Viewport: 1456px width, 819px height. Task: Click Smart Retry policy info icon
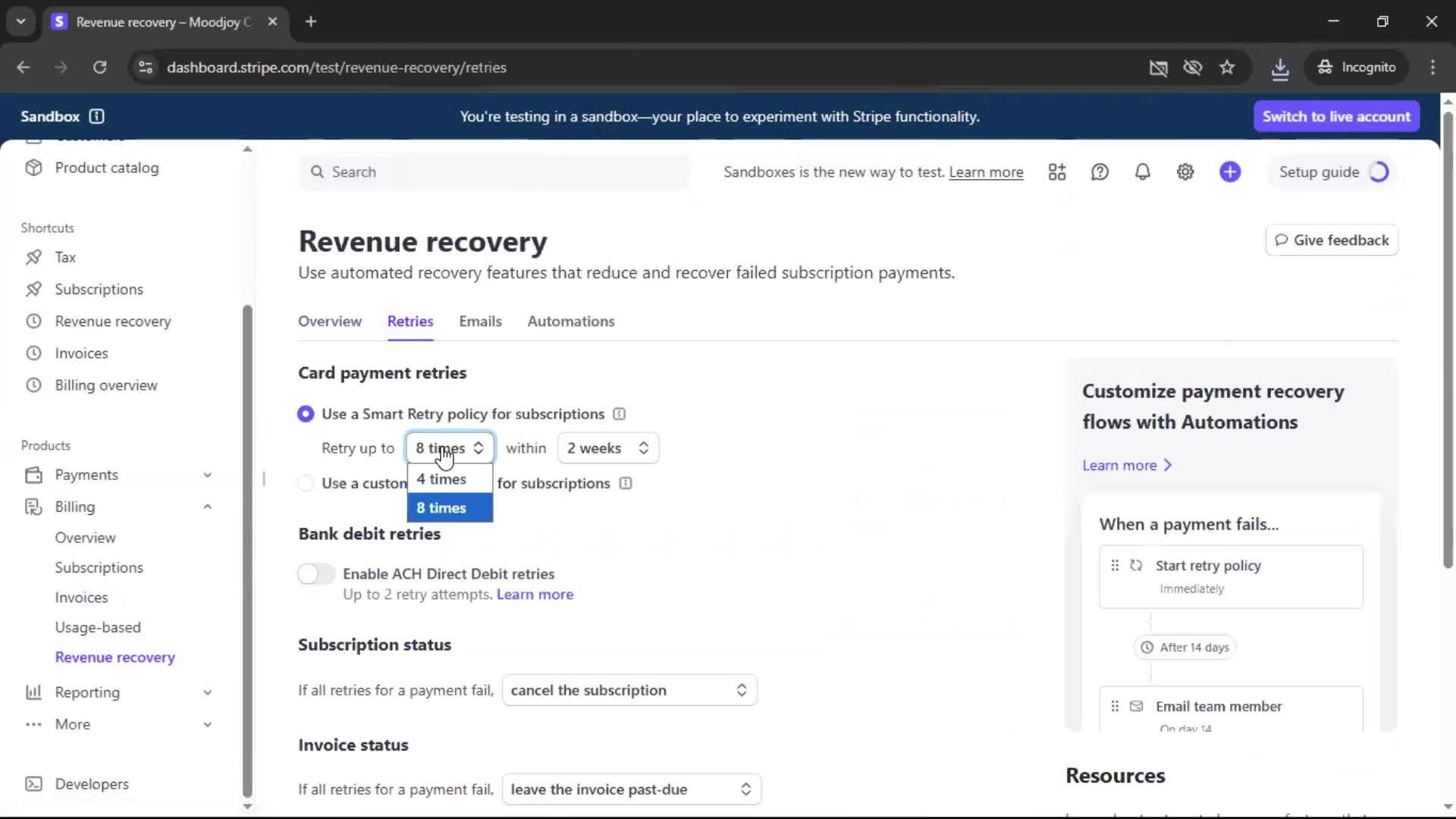tap(620, 414)
